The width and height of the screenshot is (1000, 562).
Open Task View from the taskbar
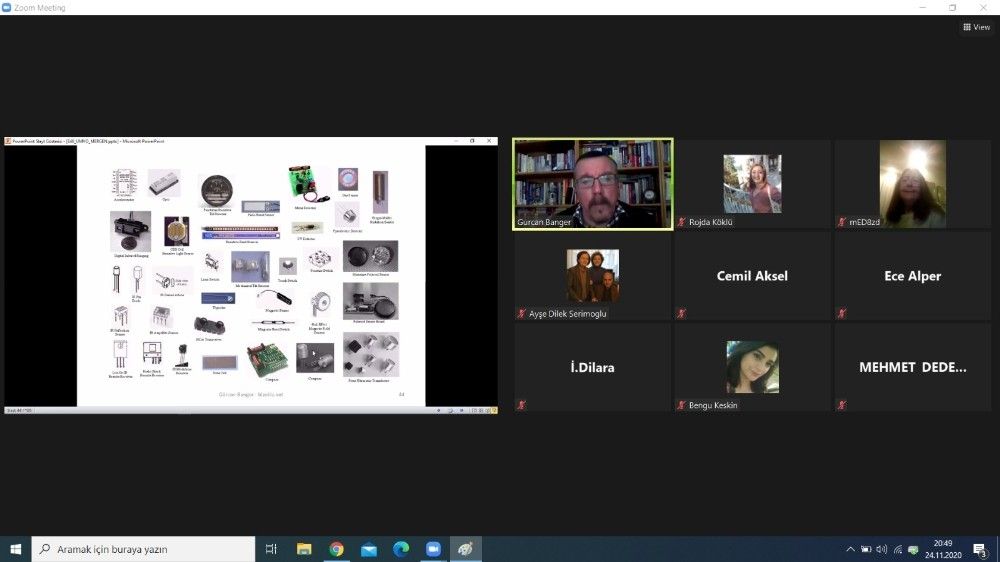(x=271, y=549)
